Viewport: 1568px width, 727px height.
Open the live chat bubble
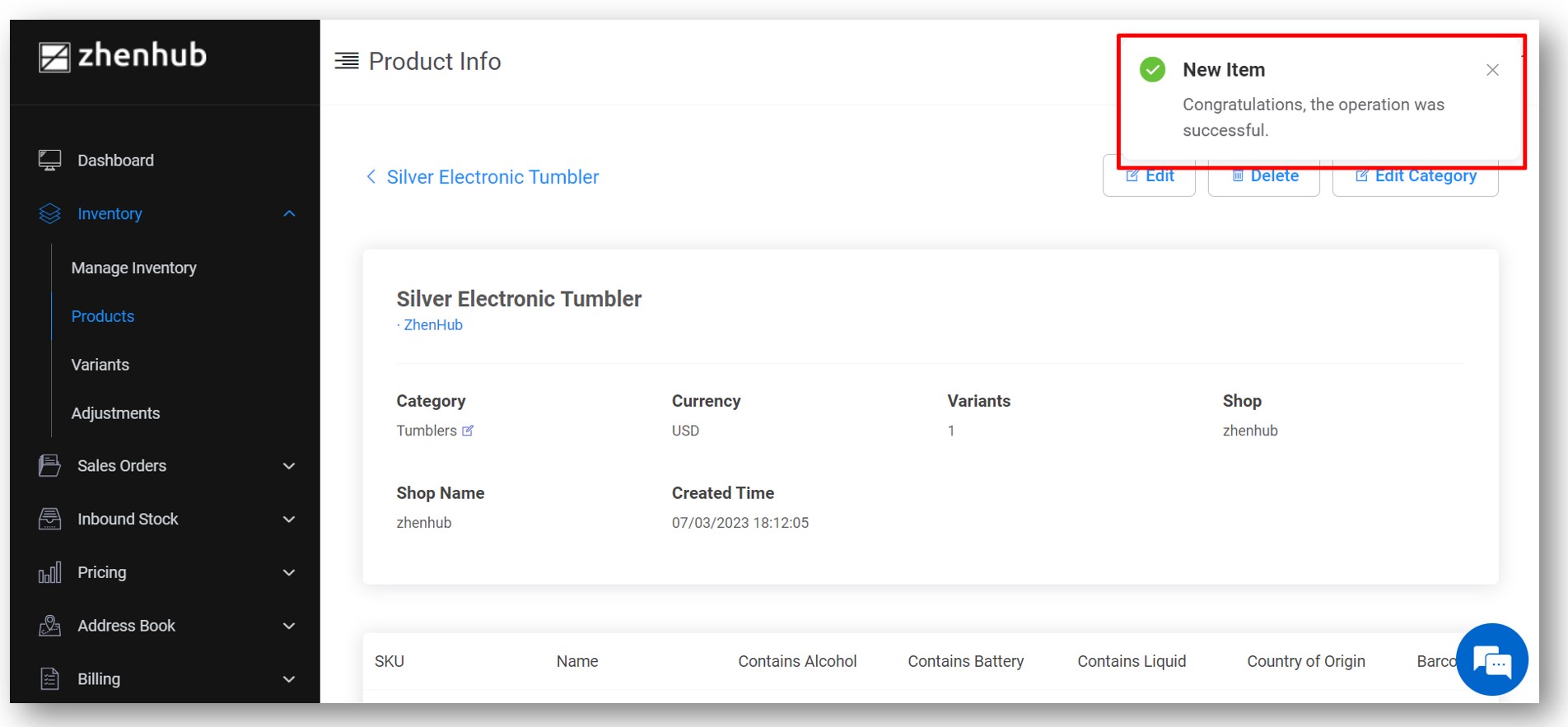click(1491, 660)
